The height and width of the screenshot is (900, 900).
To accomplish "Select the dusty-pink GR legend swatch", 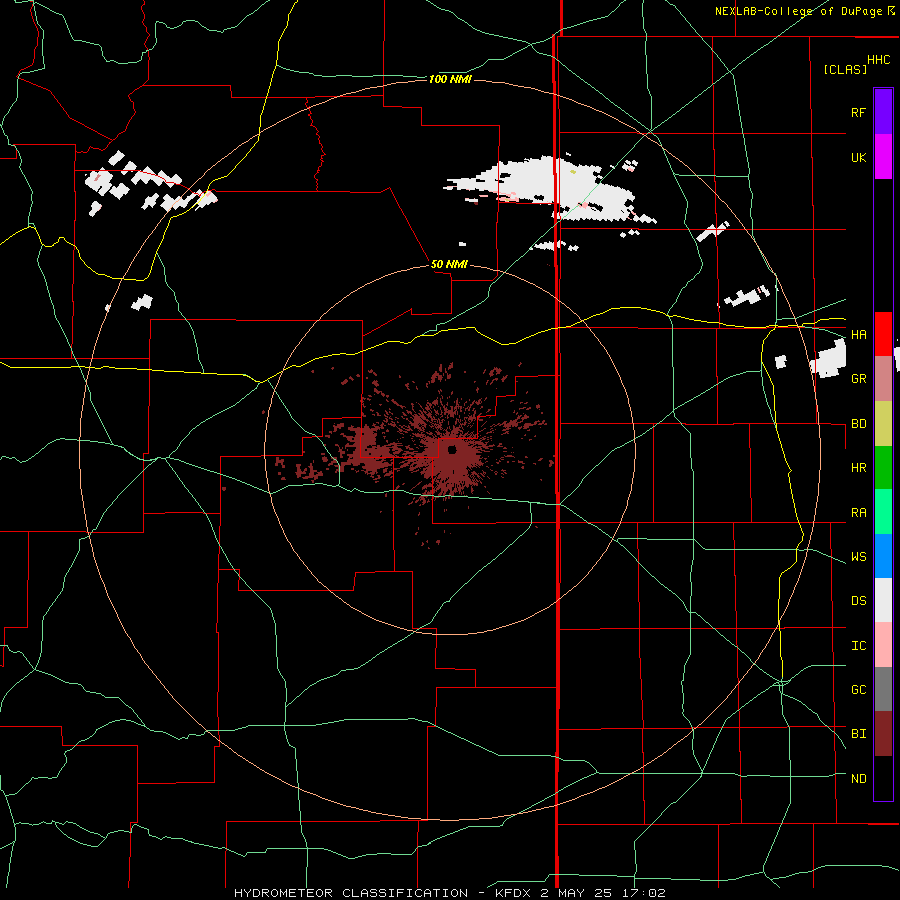I will 883,378.
